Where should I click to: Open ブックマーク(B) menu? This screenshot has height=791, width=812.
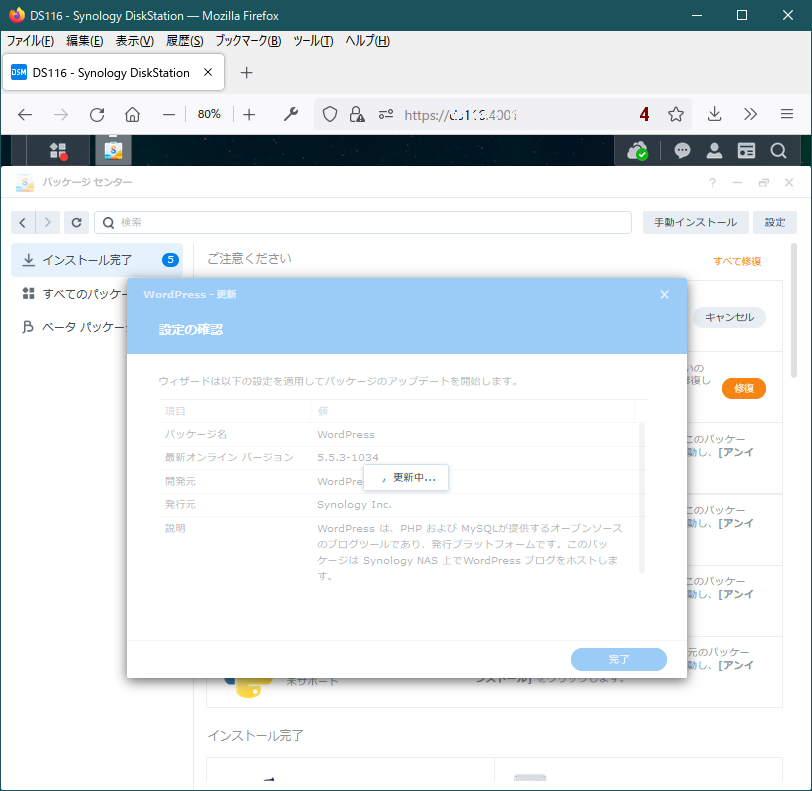point(248,41)
